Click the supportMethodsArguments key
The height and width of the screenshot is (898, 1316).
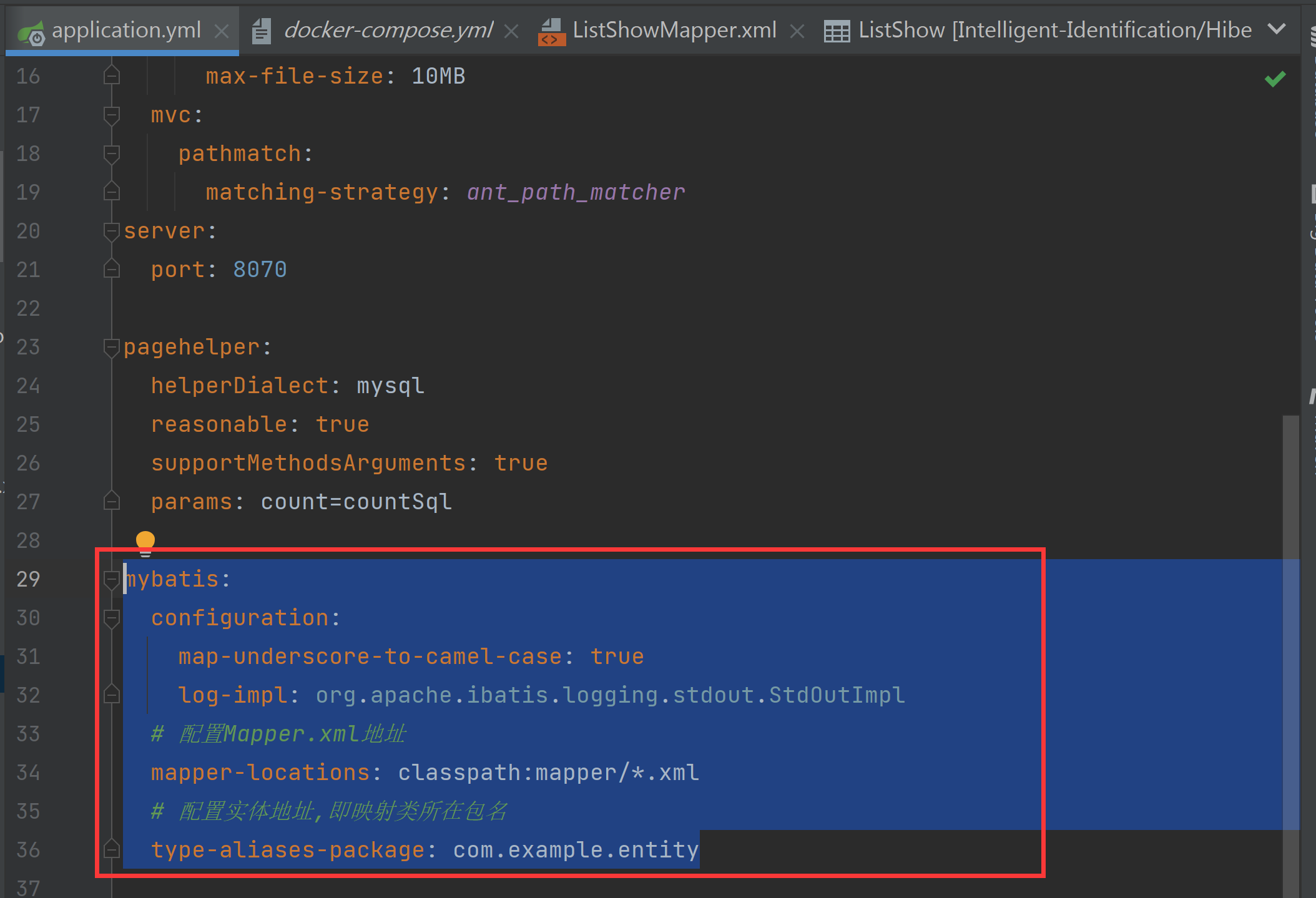[x=308, y=463]
